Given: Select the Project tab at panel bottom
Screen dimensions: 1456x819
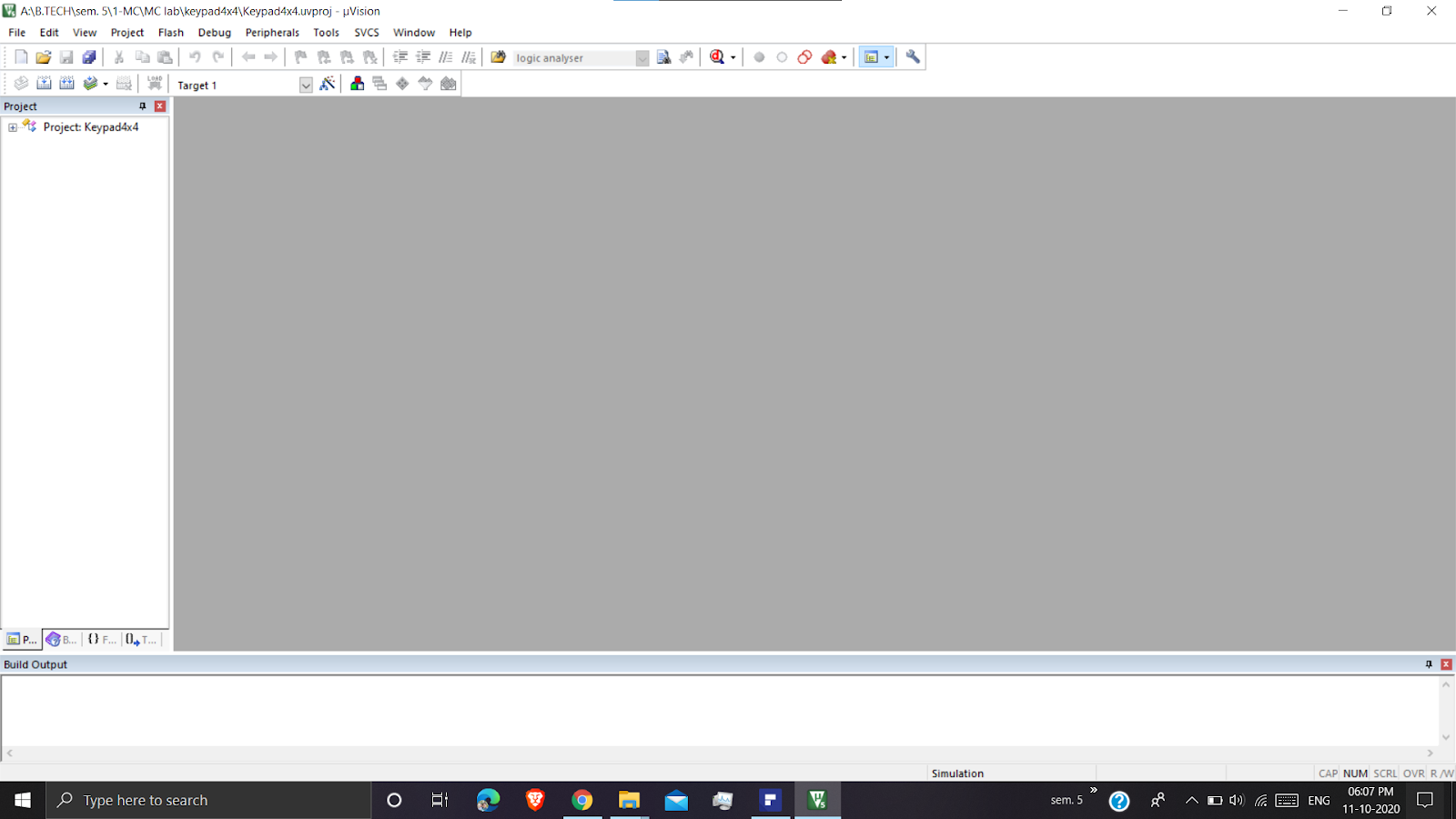Looking at the screenshot, I should (22, 640).
